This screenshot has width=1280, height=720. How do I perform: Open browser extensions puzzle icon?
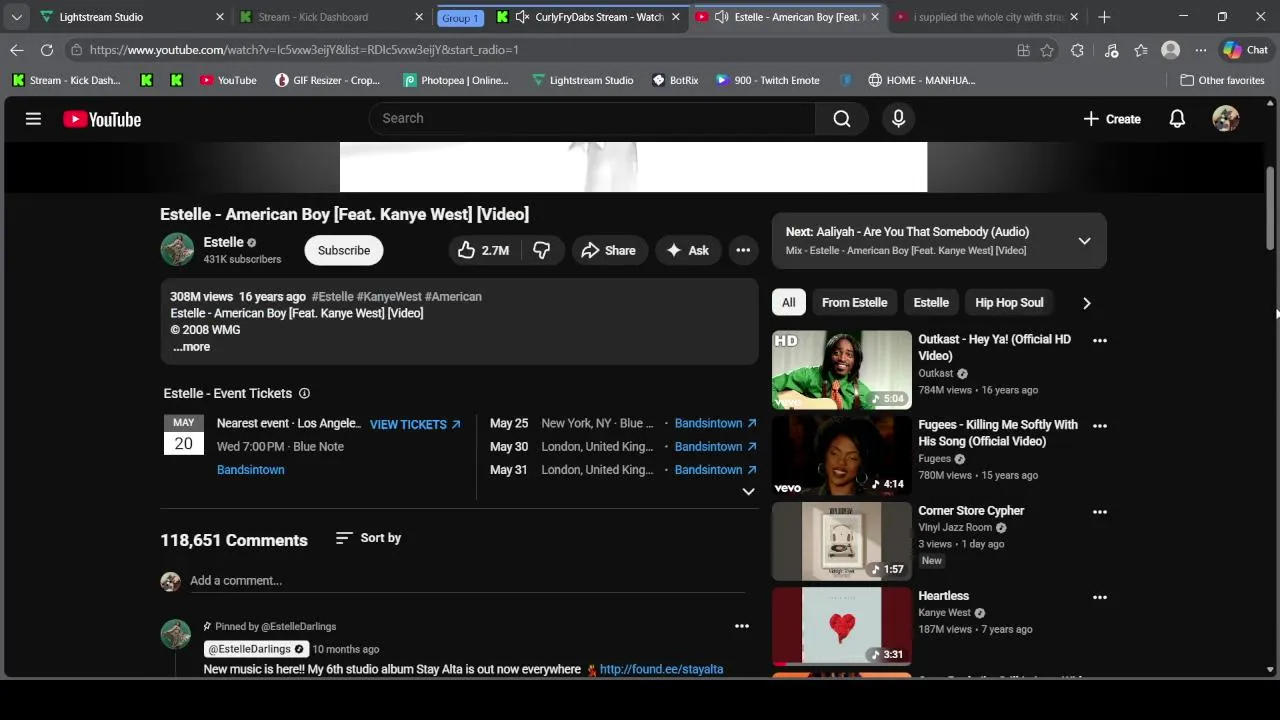[x=1077, y=50]
